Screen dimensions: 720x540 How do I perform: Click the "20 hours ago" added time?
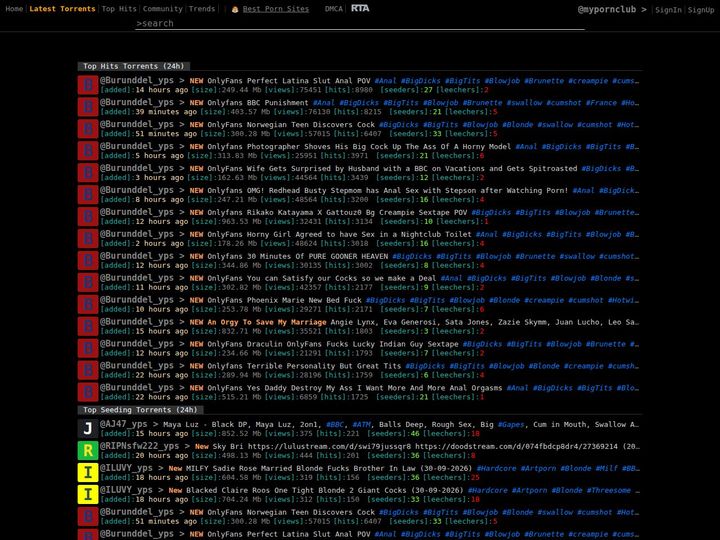coord(162,456)
